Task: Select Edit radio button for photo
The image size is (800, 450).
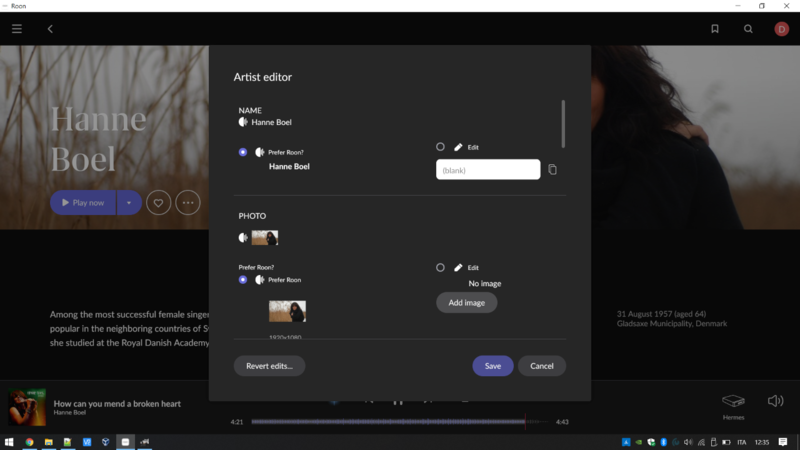Action: 440,268
